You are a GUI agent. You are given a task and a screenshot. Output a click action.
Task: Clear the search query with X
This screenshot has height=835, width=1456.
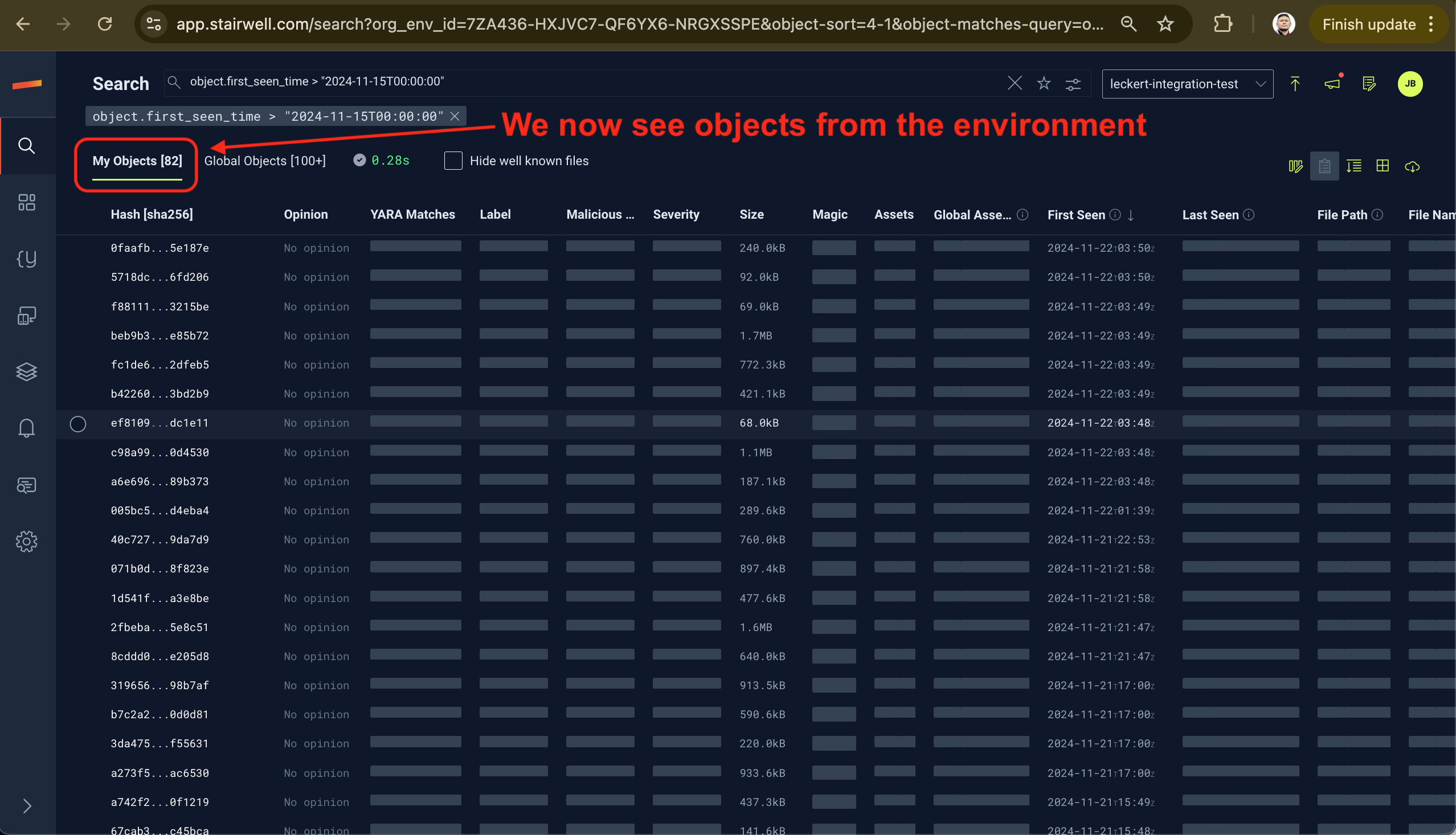[x=1015, y=83]
